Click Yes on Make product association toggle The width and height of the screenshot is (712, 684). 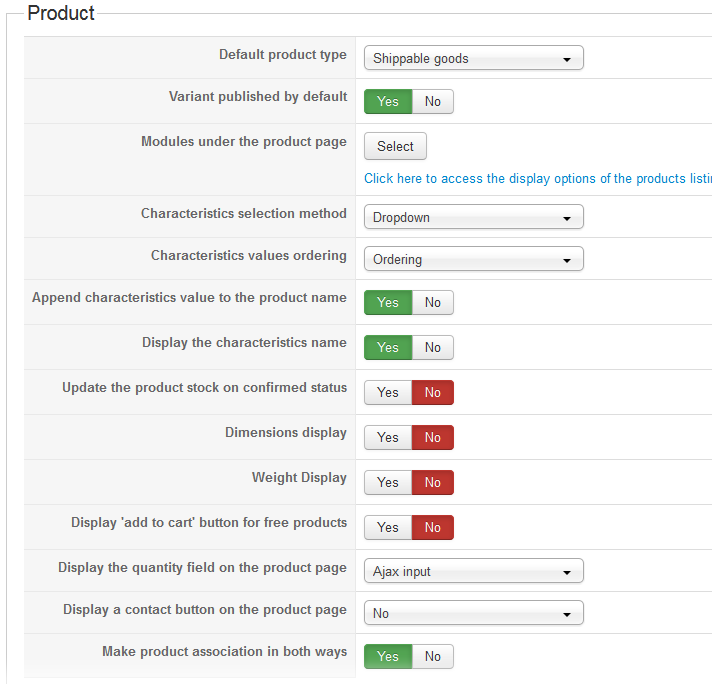click(388, 656)
